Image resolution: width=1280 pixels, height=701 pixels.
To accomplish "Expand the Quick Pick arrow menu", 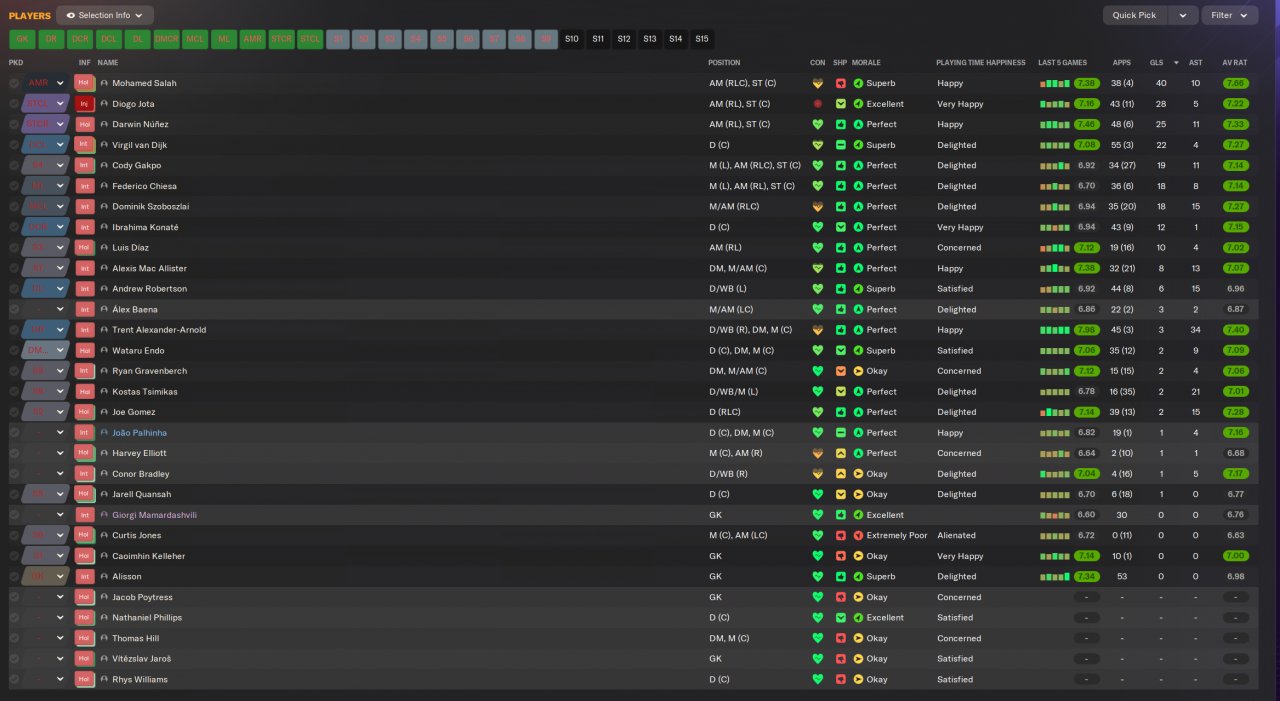I will (x=1183, y=15).
